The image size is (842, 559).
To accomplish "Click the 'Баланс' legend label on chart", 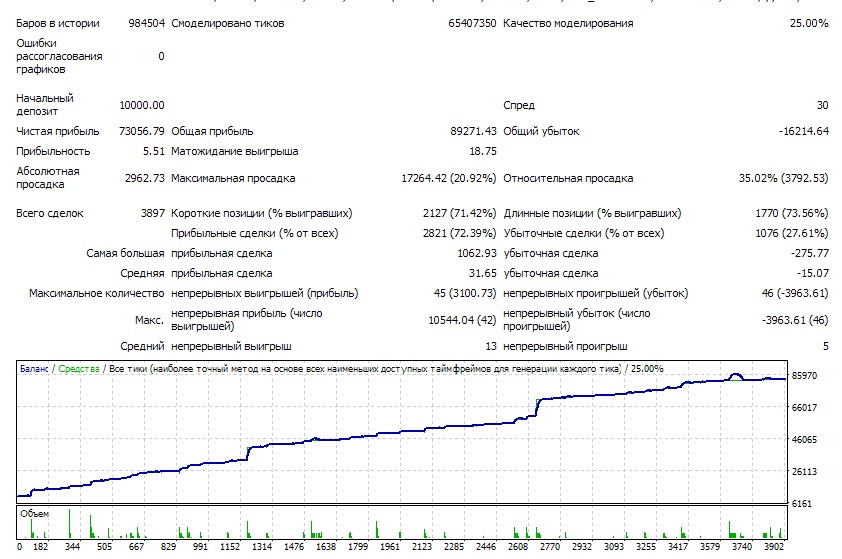I will pyautogui.click(x=34, y=369).
